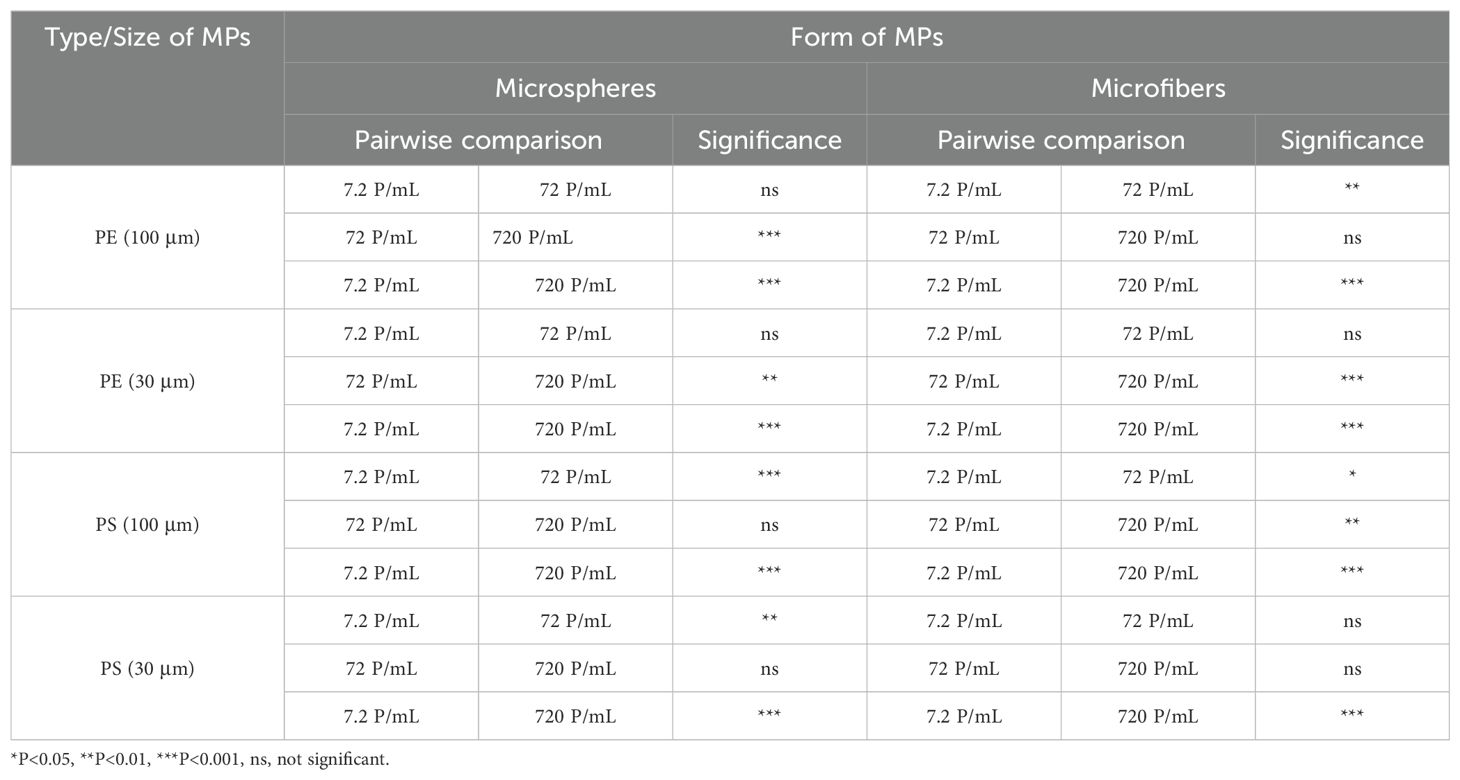Click the PS (100 µm) row label
This screenshot has height=780, width=1460.
(147, 524)
